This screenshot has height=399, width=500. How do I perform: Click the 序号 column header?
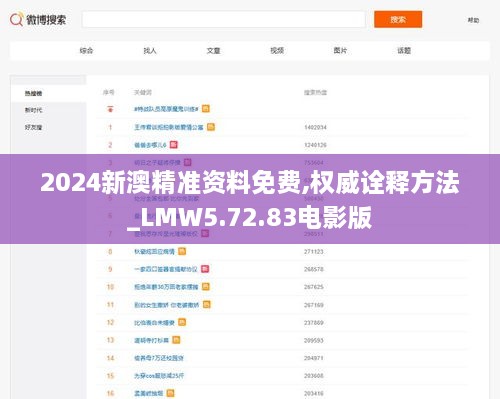(109, 92)
